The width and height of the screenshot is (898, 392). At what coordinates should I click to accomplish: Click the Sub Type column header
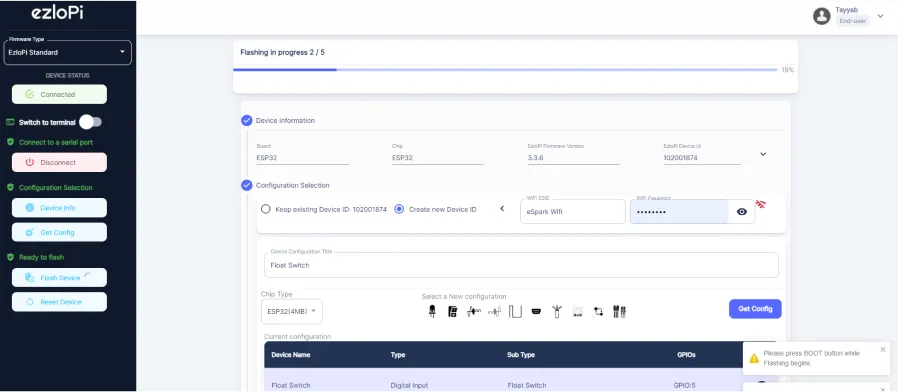(521, 355)
